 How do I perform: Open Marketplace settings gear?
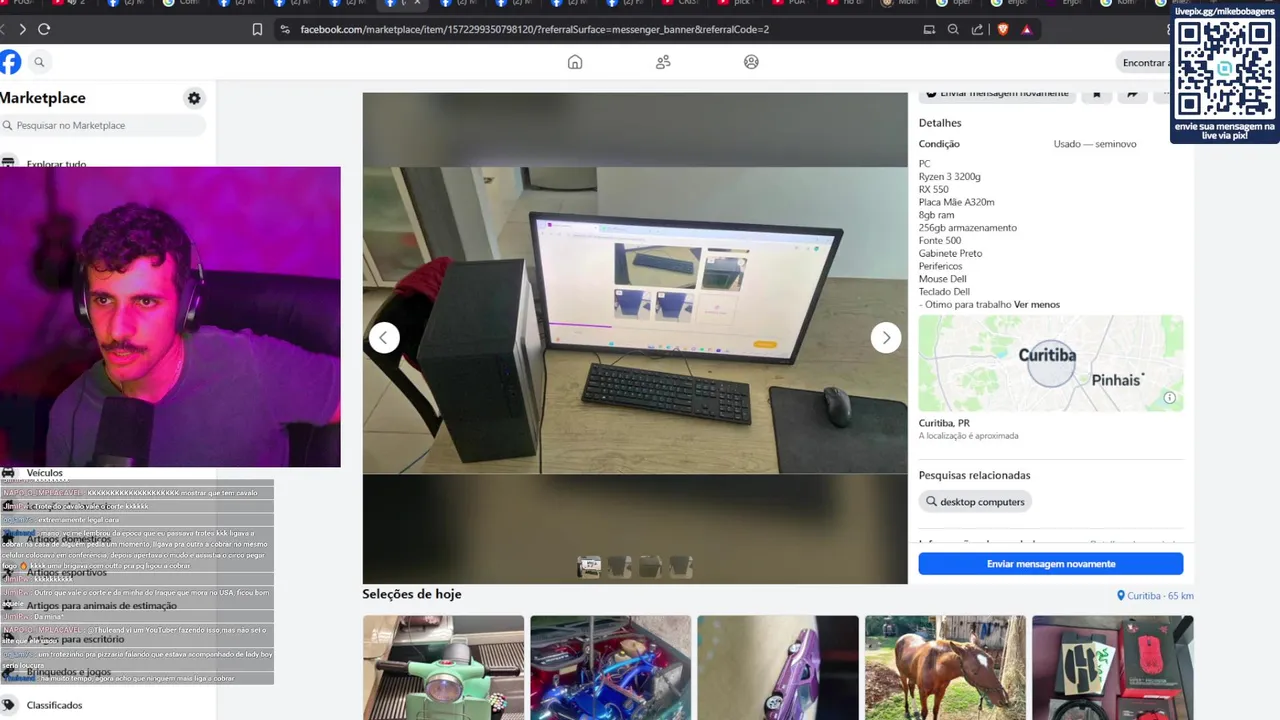tap(194, 98)
